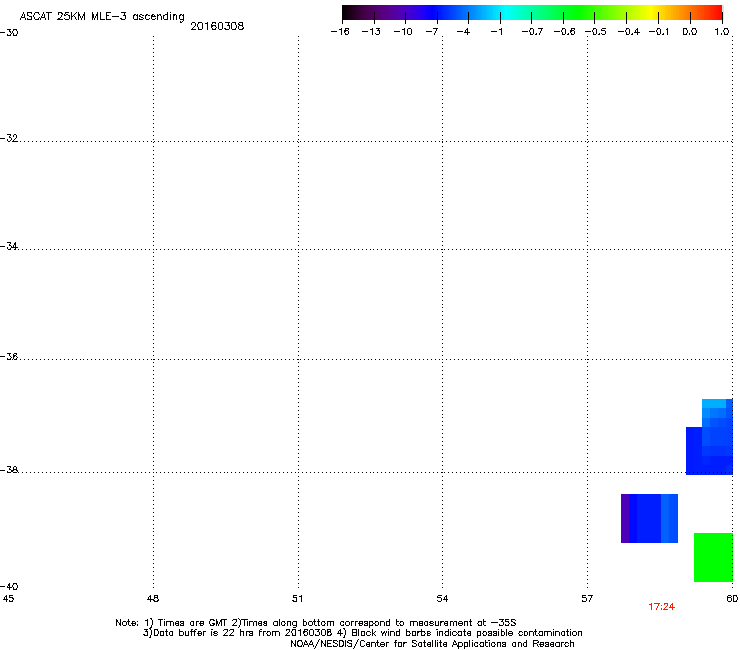
Task: Click longitude label 60 on the bottom axis
Action: pyautogui.click(x=732, y=599)
